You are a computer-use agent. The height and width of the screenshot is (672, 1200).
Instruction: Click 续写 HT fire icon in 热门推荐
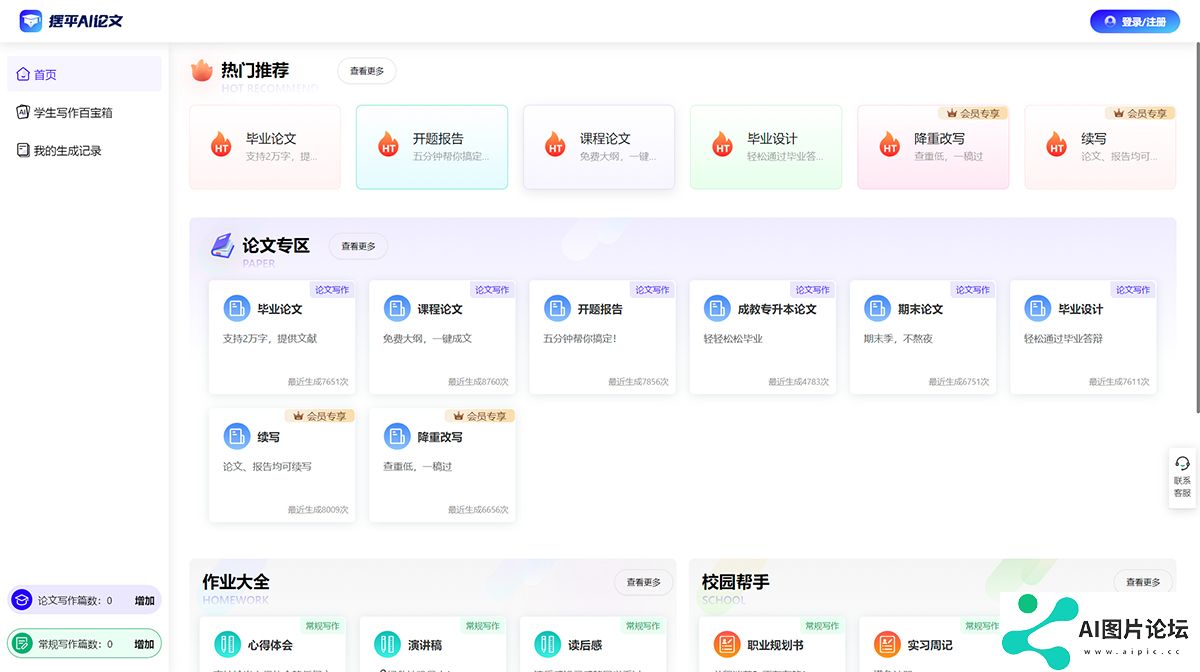pyautogui.click(x=1056, y=146)
